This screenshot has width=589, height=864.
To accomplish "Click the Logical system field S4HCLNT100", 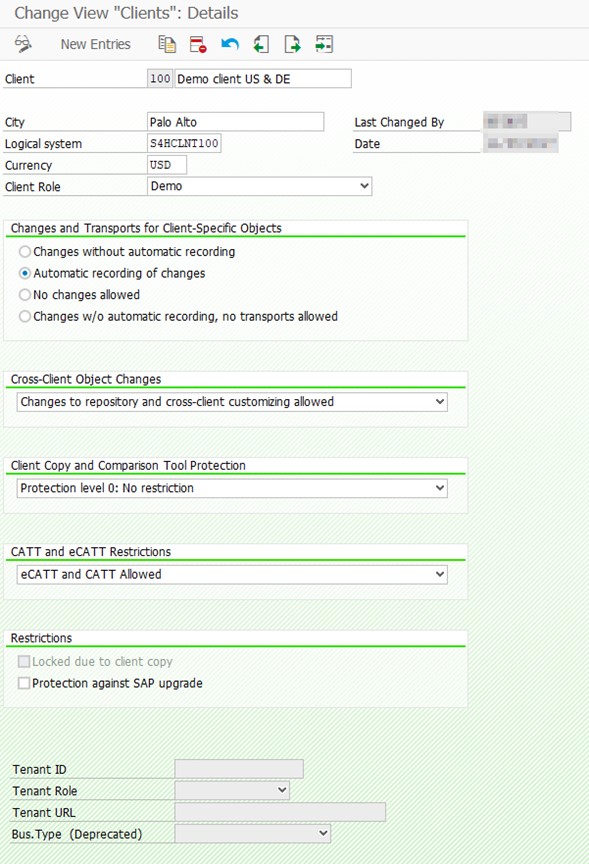I will 184,143.
